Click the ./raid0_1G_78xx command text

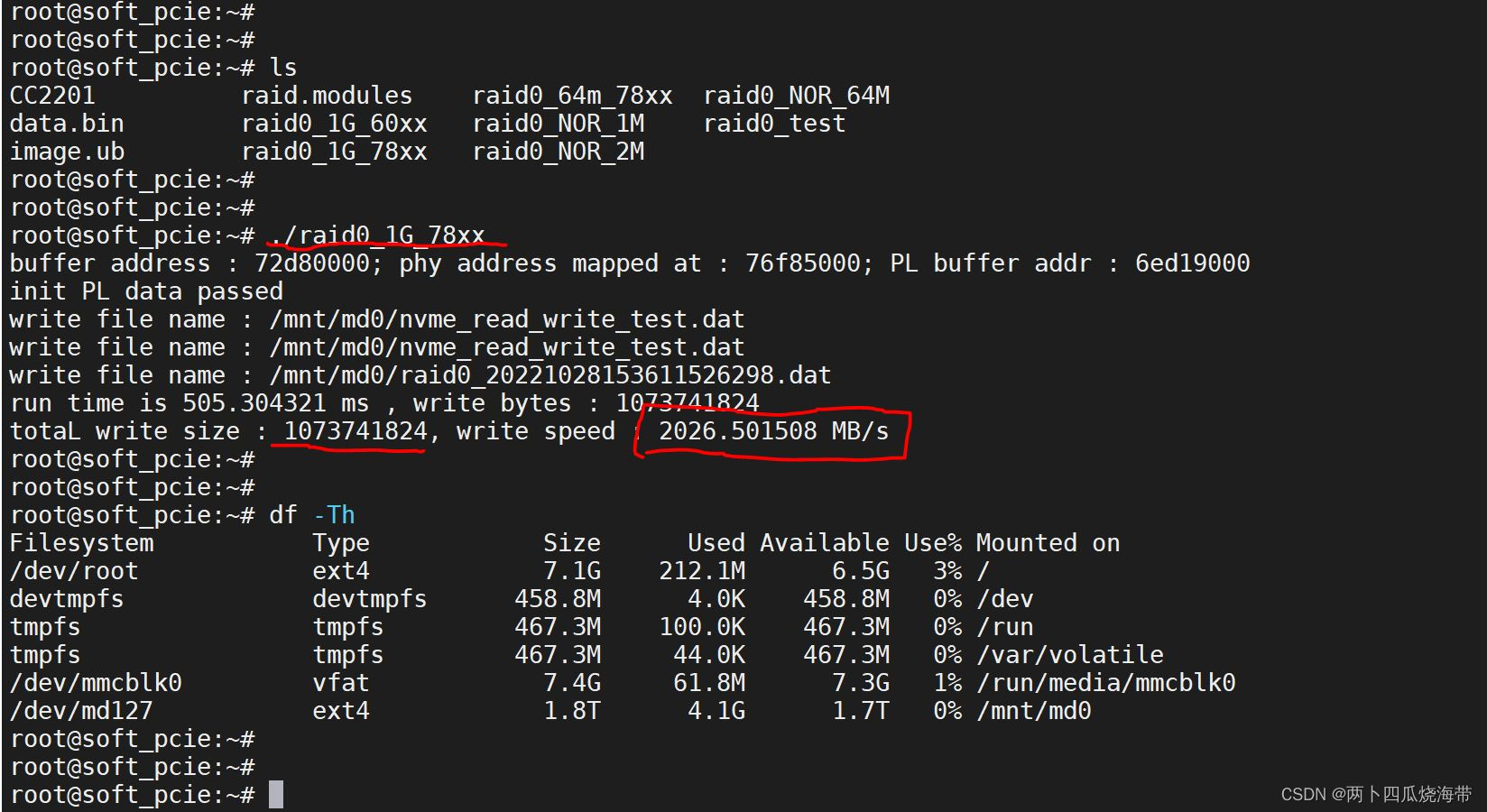(x=377, y=235)
